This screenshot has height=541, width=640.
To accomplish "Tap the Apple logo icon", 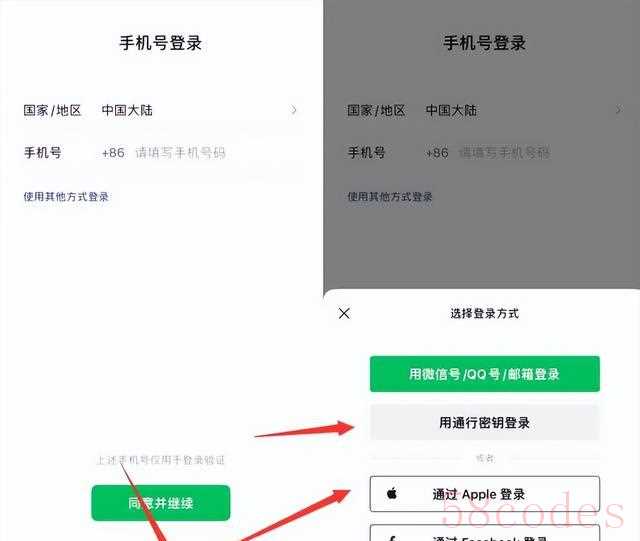I will pos(392,493).
